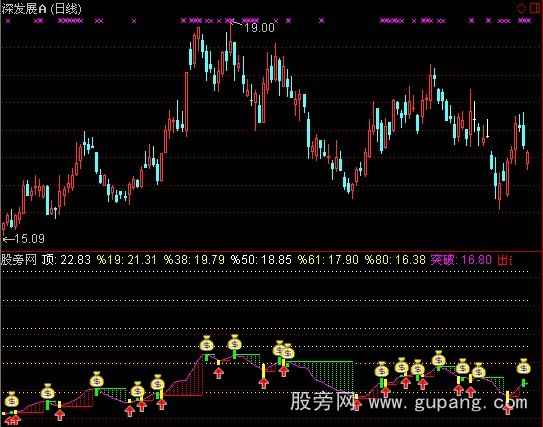The height and width of the screenshot is (427, 543).
Task: Click the rectangular window icon beside the circular icon
Action: pyautogui.click(x=535, y=8)
